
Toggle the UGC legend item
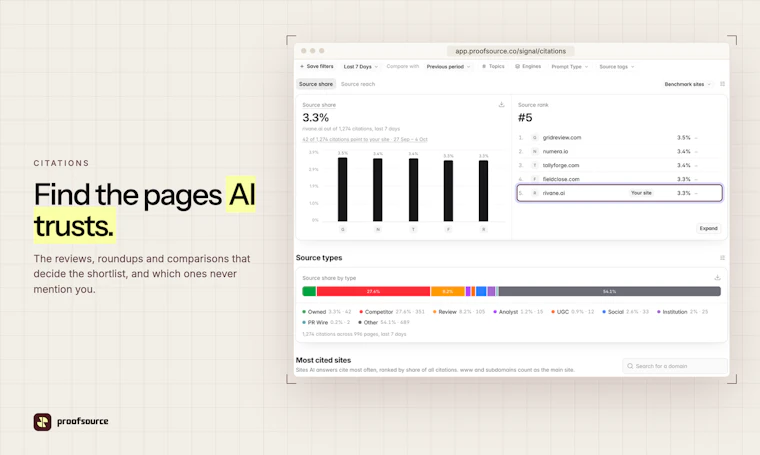[572, 312]
